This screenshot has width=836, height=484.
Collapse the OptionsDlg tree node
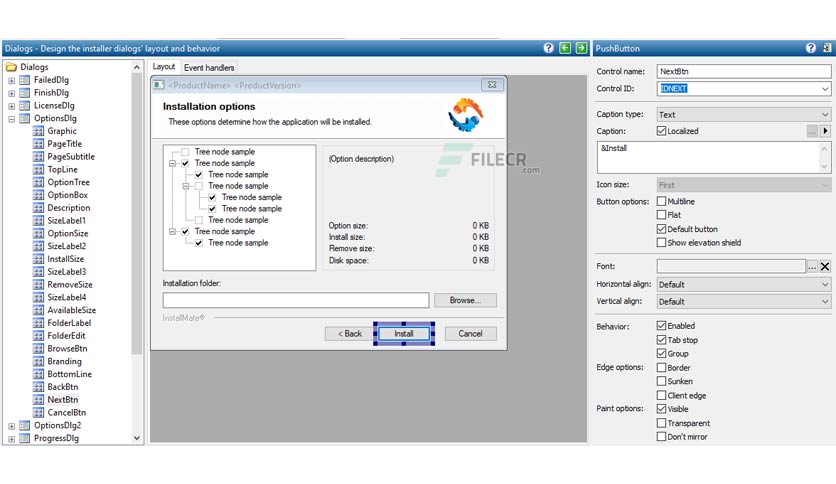coord(11,119)
